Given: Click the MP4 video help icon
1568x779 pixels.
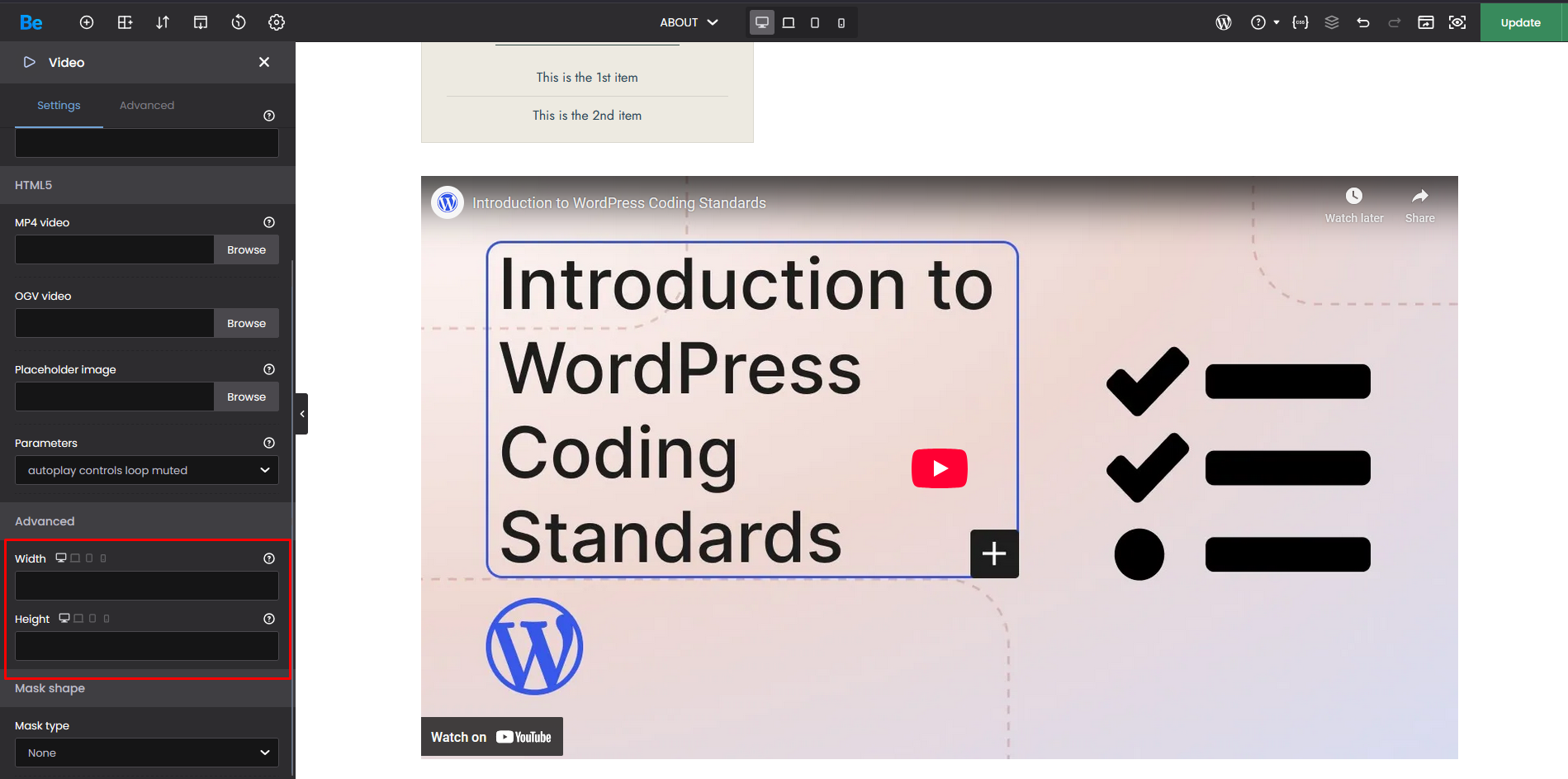Looking at the screenshot, I should (269, 222).
